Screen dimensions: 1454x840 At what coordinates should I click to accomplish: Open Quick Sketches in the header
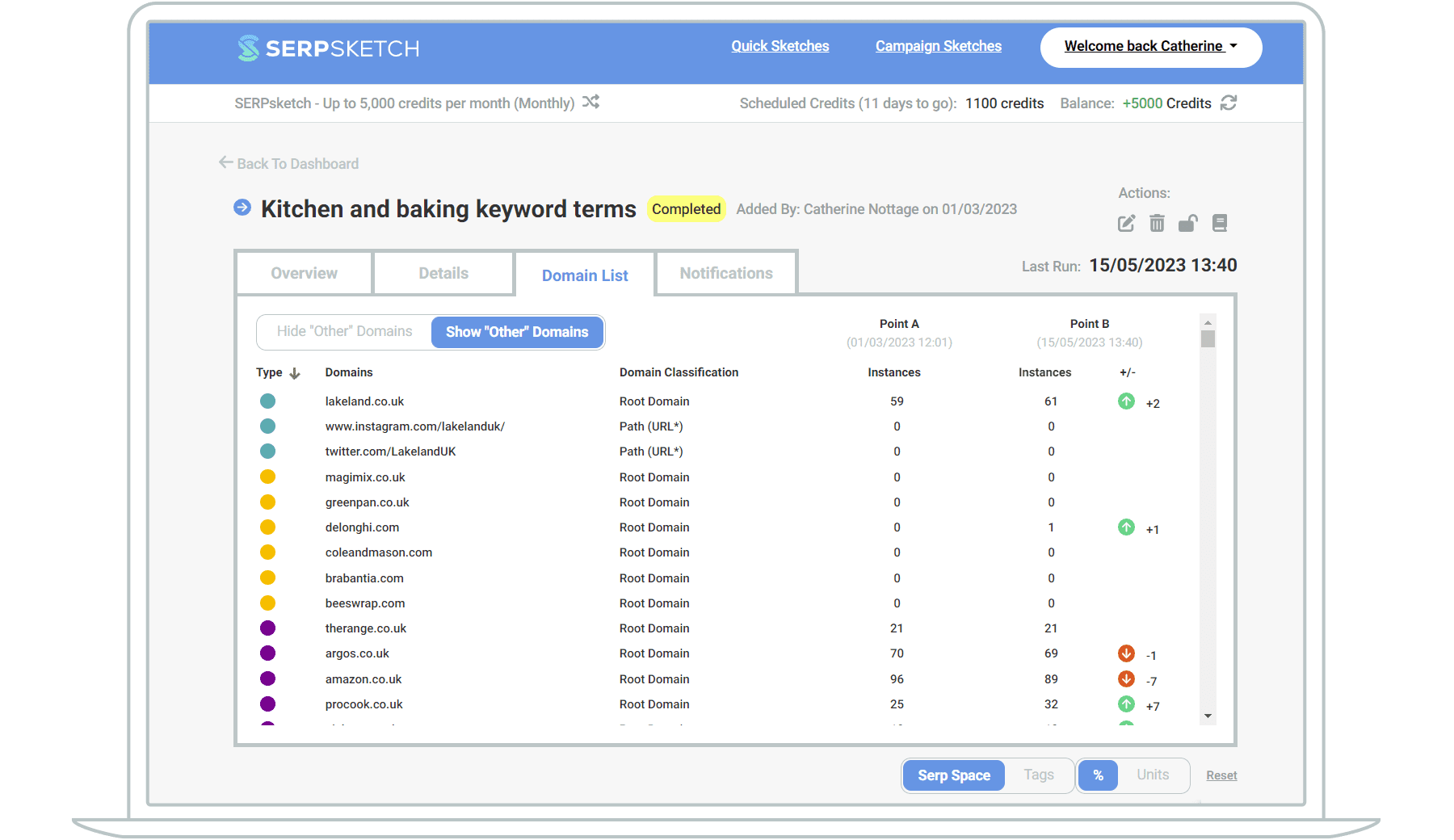(x=780, y=46)
